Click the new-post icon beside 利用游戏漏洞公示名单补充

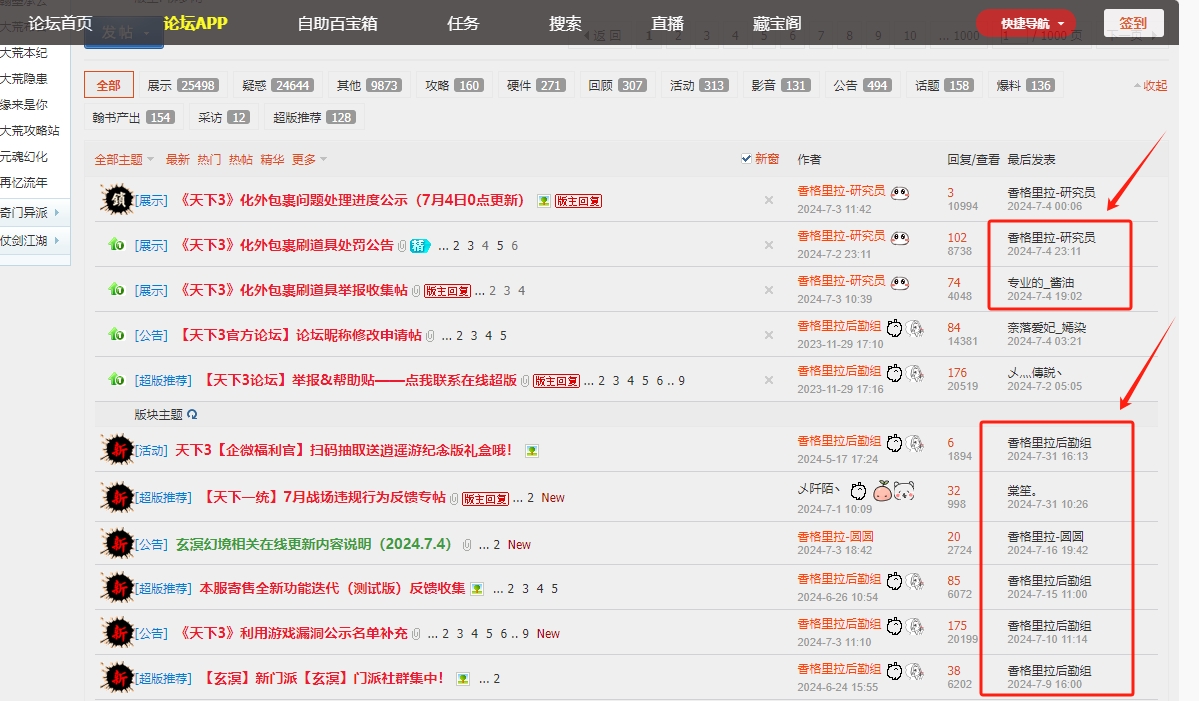pos(118,633)
